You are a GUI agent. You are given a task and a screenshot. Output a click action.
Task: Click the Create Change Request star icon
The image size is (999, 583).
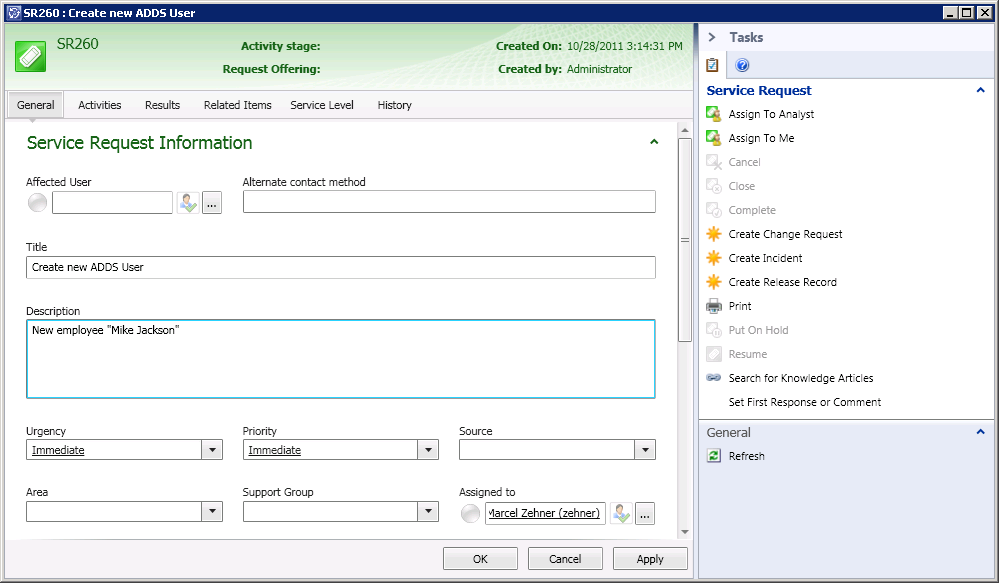pyautogui.click(x=714, y=234)
